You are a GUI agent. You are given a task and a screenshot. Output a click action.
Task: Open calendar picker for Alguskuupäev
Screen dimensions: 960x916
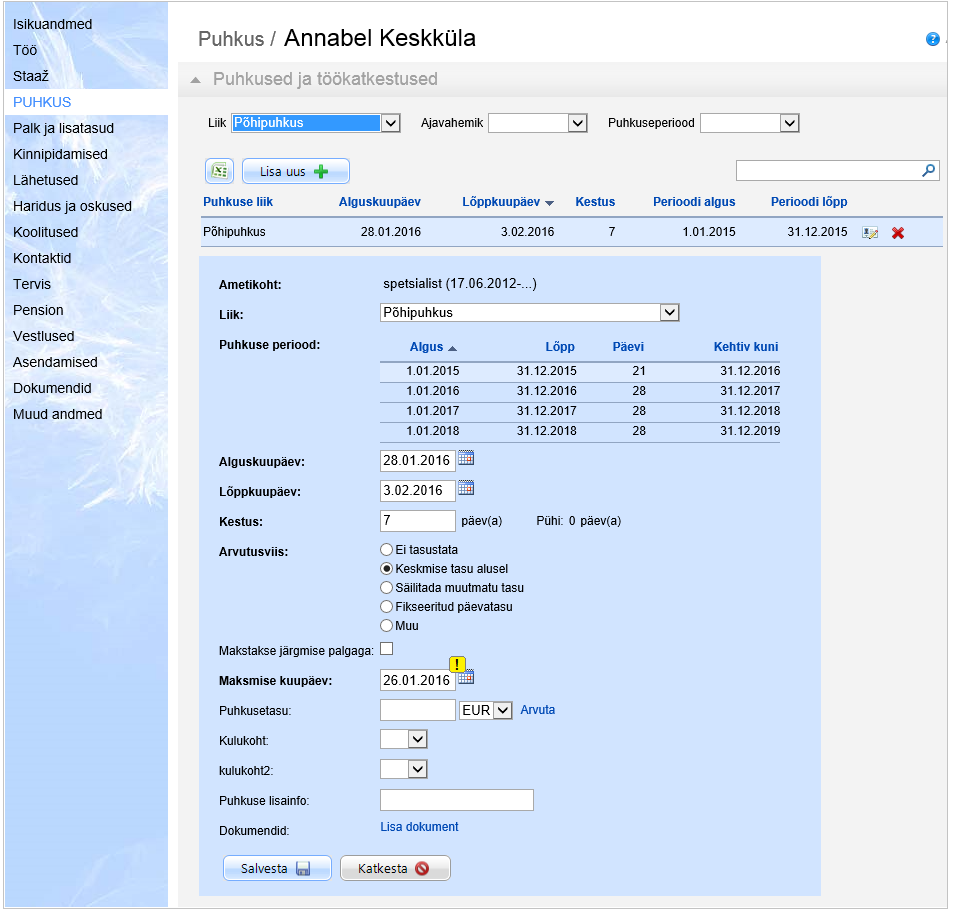466,459
